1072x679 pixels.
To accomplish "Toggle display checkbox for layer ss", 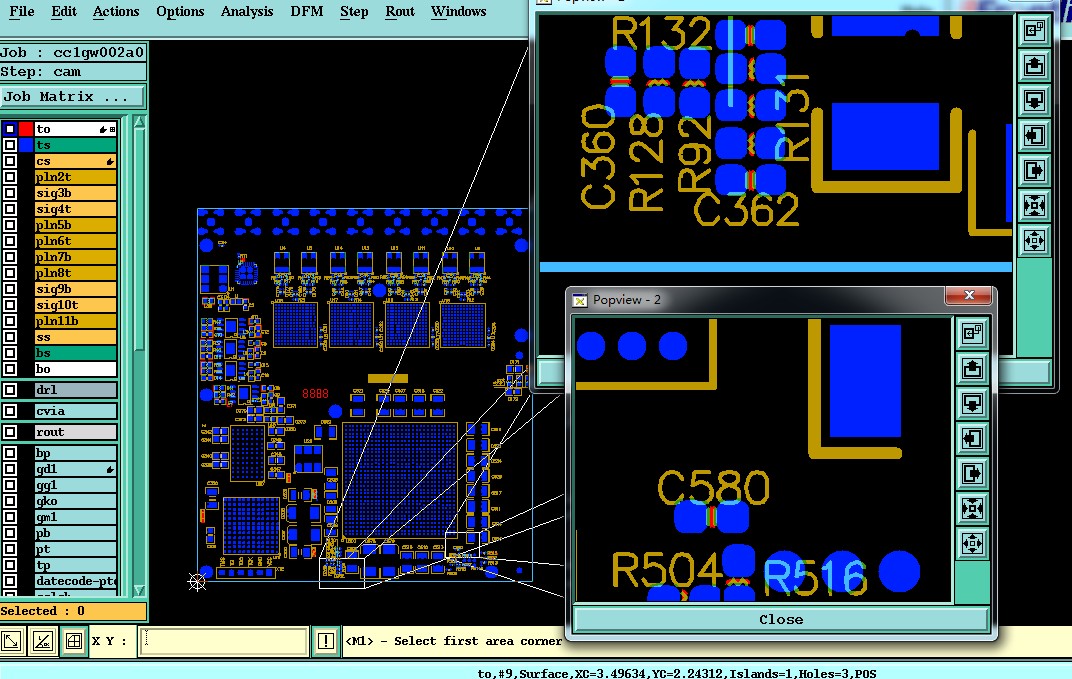I will [x=10, y=337].
